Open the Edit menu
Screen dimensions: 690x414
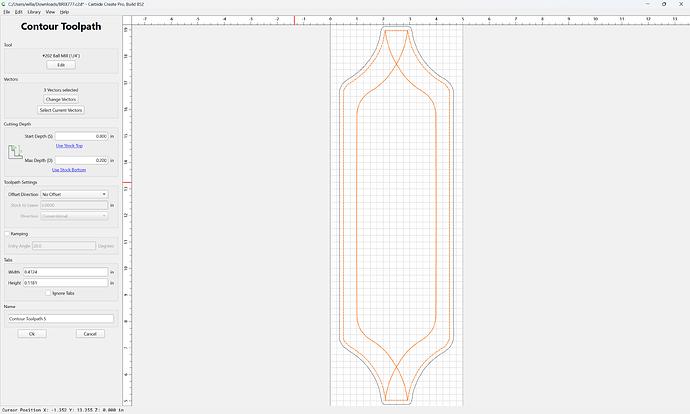(18, 12)
